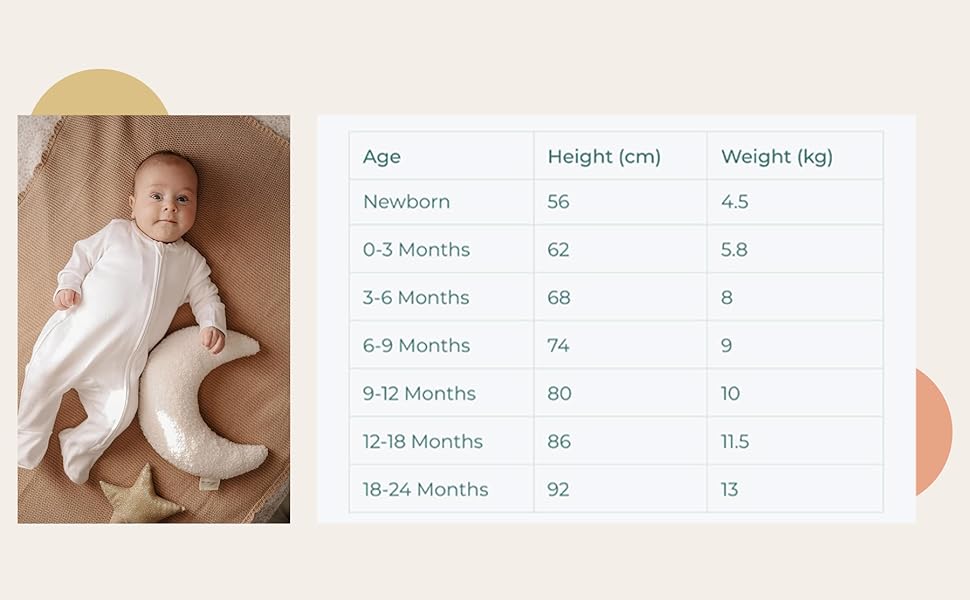Select the Age column header

[382, 156]
